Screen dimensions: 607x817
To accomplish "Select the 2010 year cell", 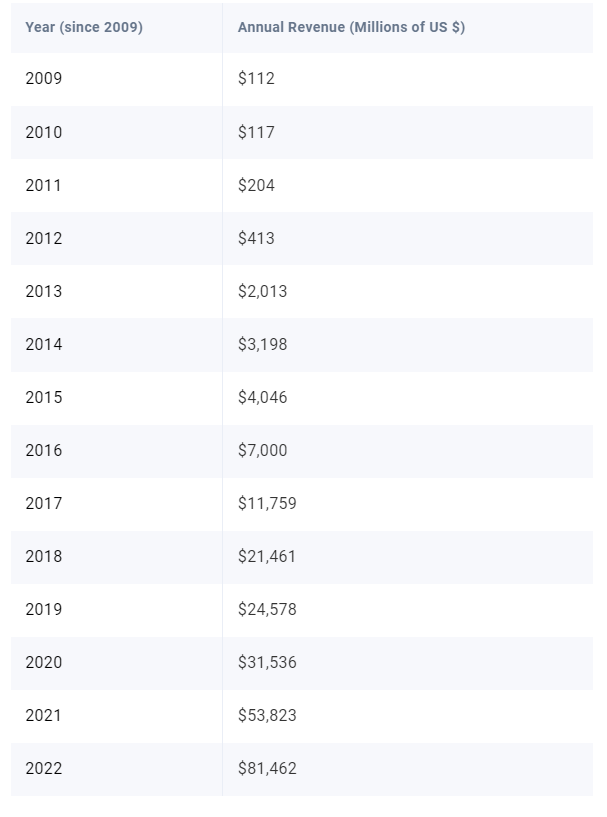I will point(44,132).
